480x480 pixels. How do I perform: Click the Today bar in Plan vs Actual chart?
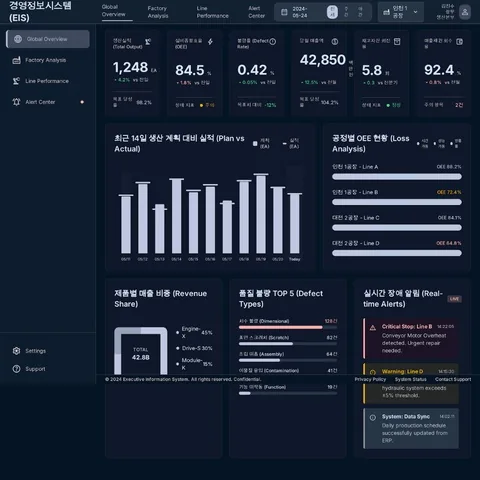295,223
